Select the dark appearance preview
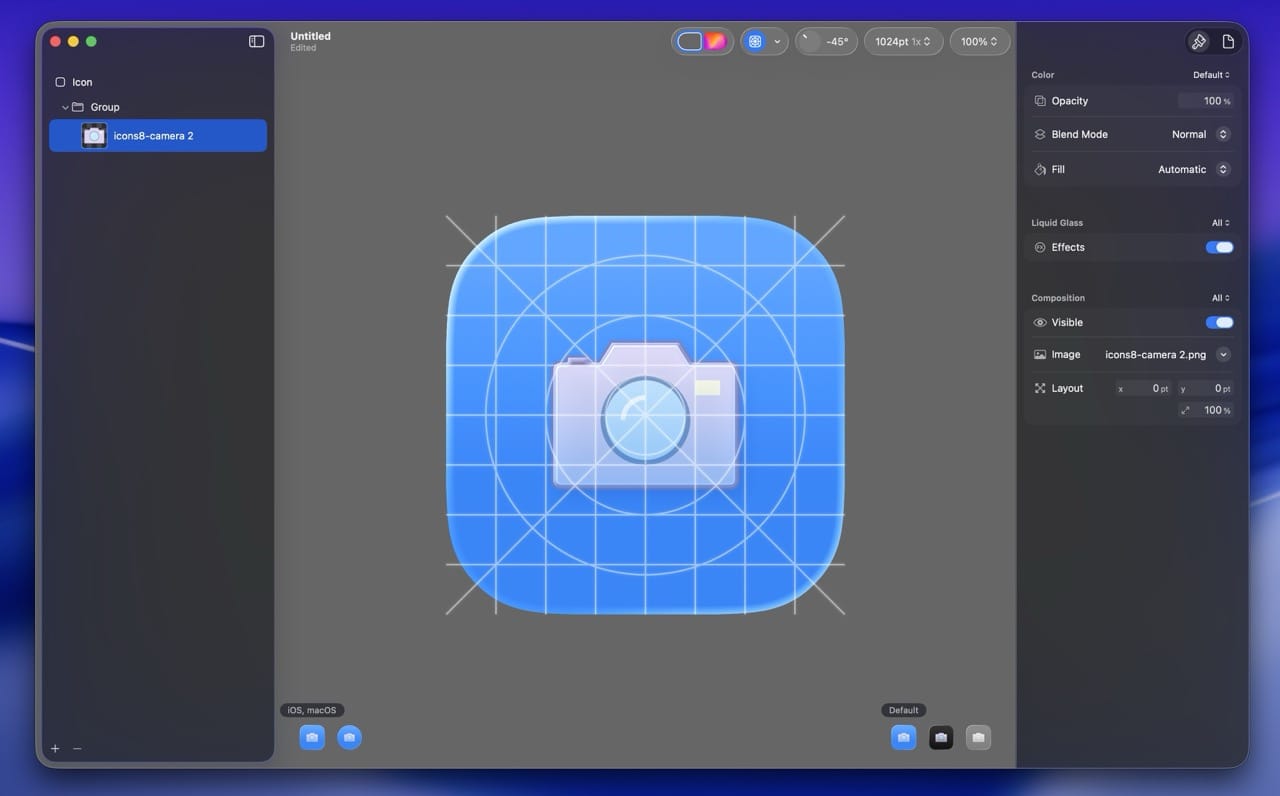This screenshot has height=796, width=1280. (941, 738)
